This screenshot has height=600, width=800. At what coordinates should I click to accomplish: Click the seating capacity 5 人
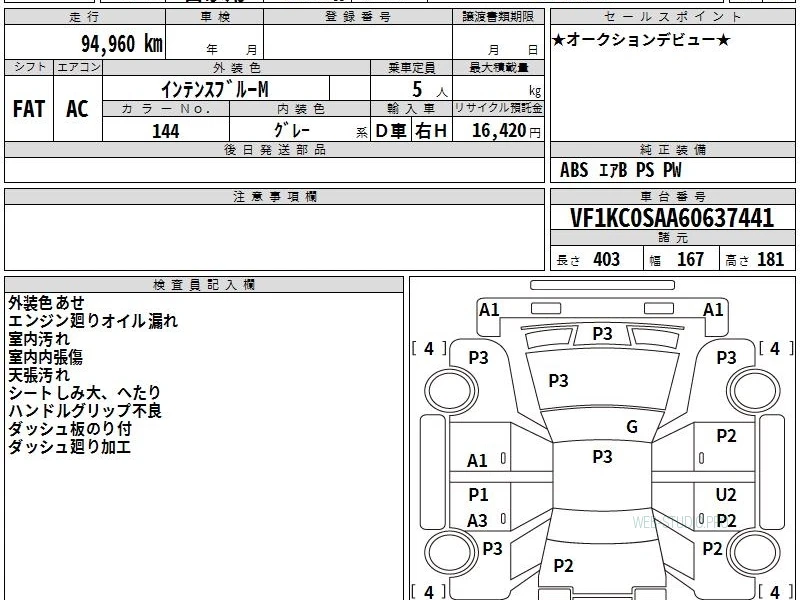[x=430, y=90]
